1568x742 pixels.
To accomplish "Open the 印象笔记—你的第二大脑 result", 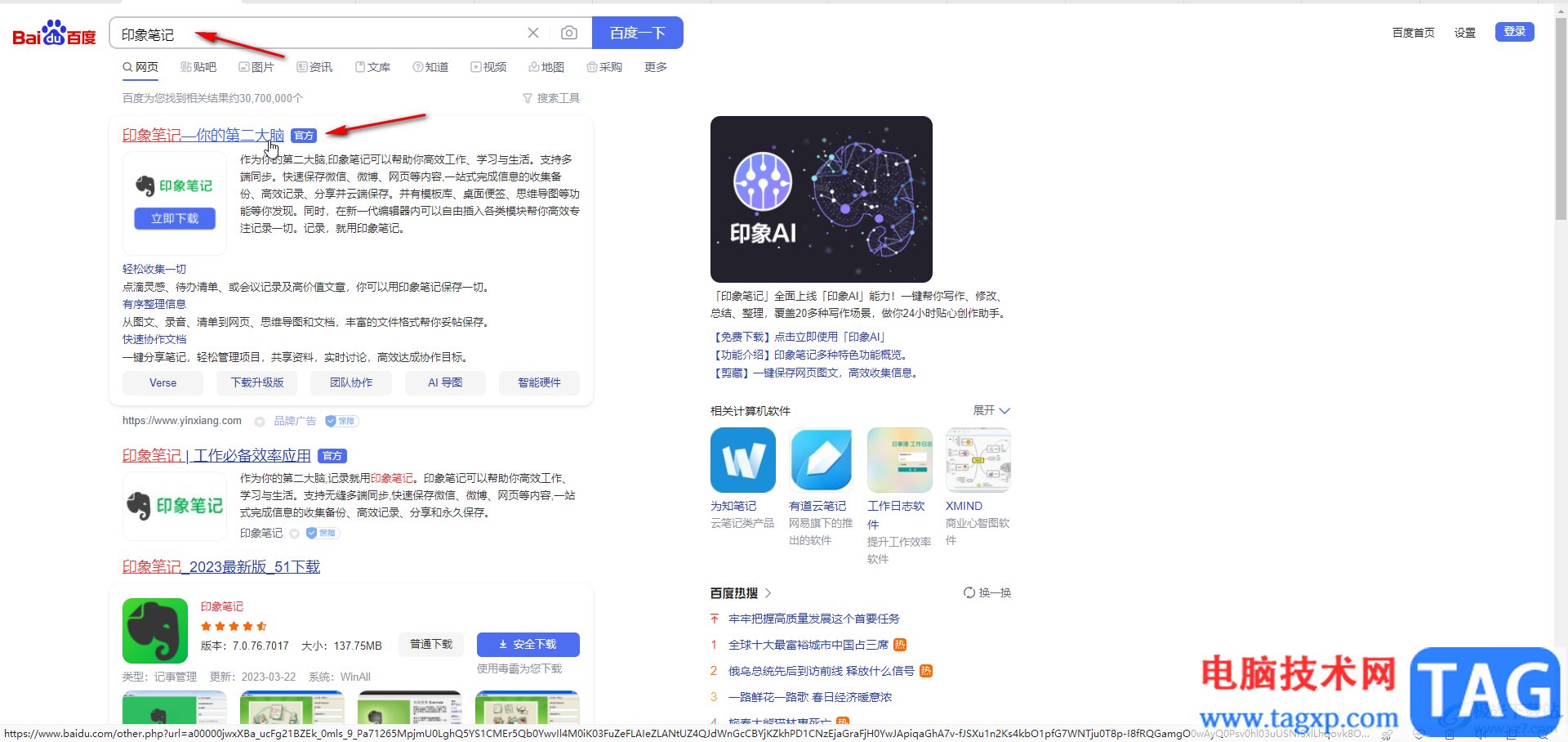I will pyautogui.click(x=203, y=136).
